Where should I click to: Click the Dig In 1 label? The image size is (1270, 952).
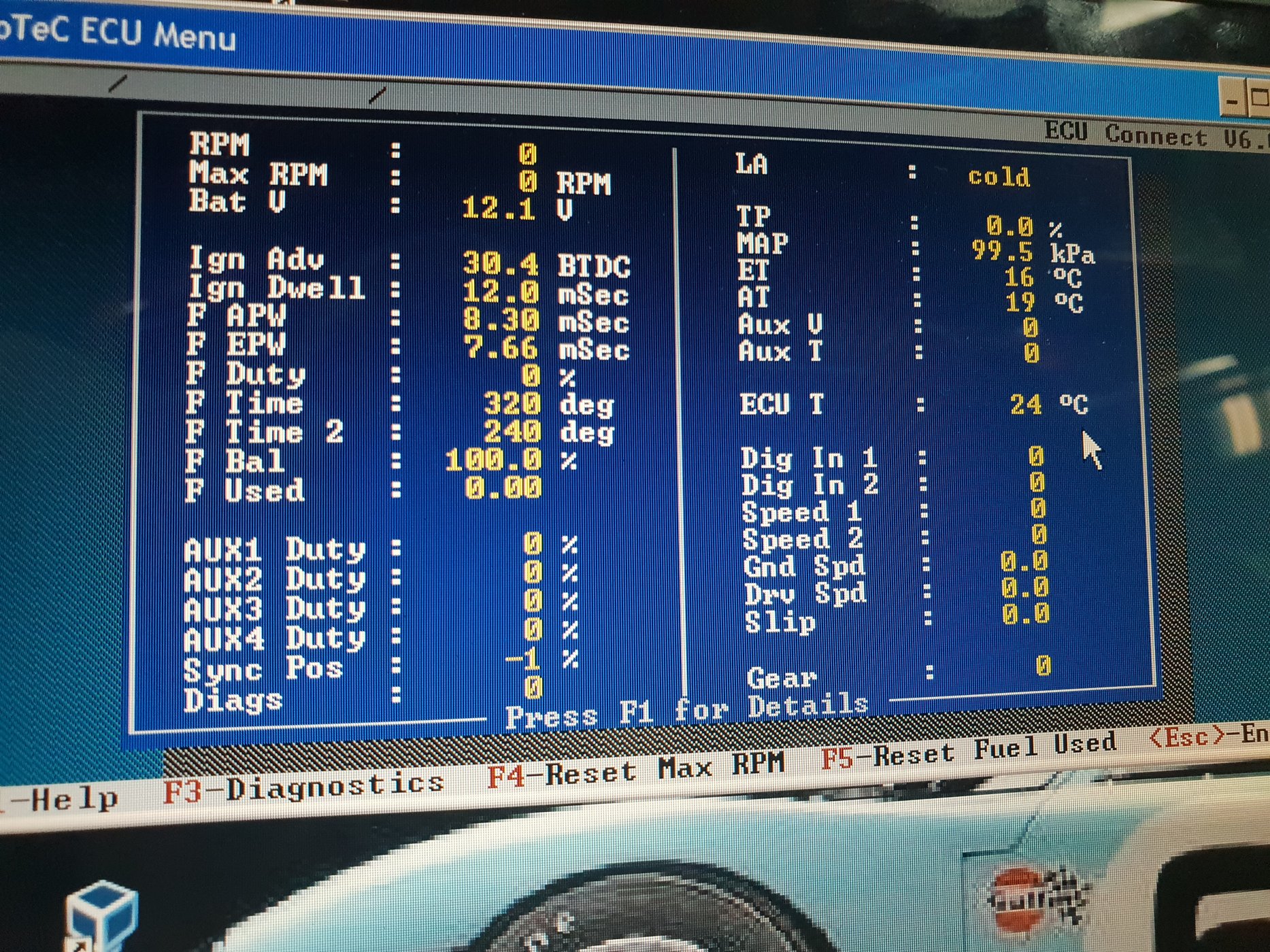point(809,458)
